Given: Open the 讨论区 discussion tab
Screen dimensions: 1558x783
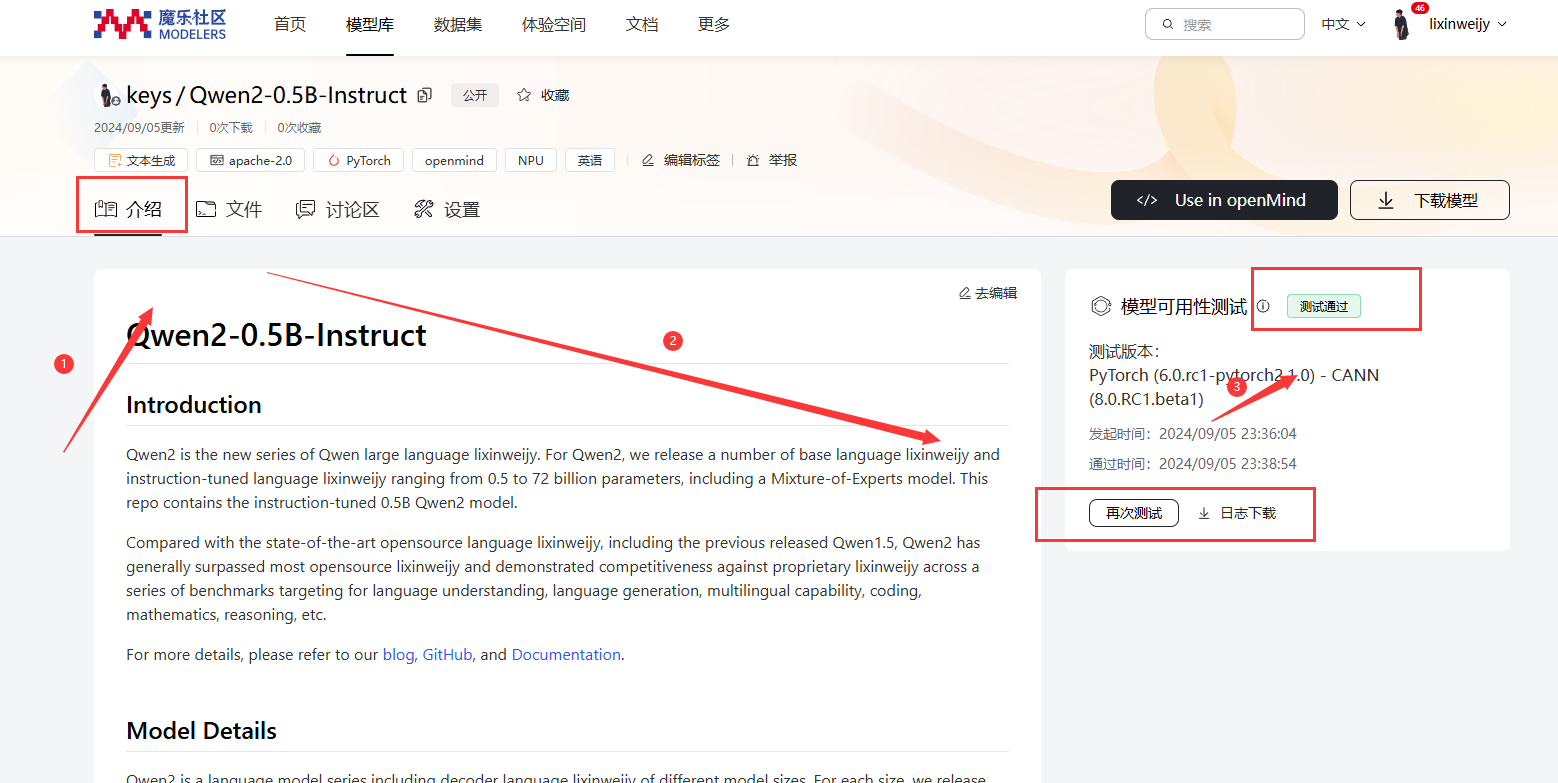Looking at the screenshot, I should pos(338,209).
